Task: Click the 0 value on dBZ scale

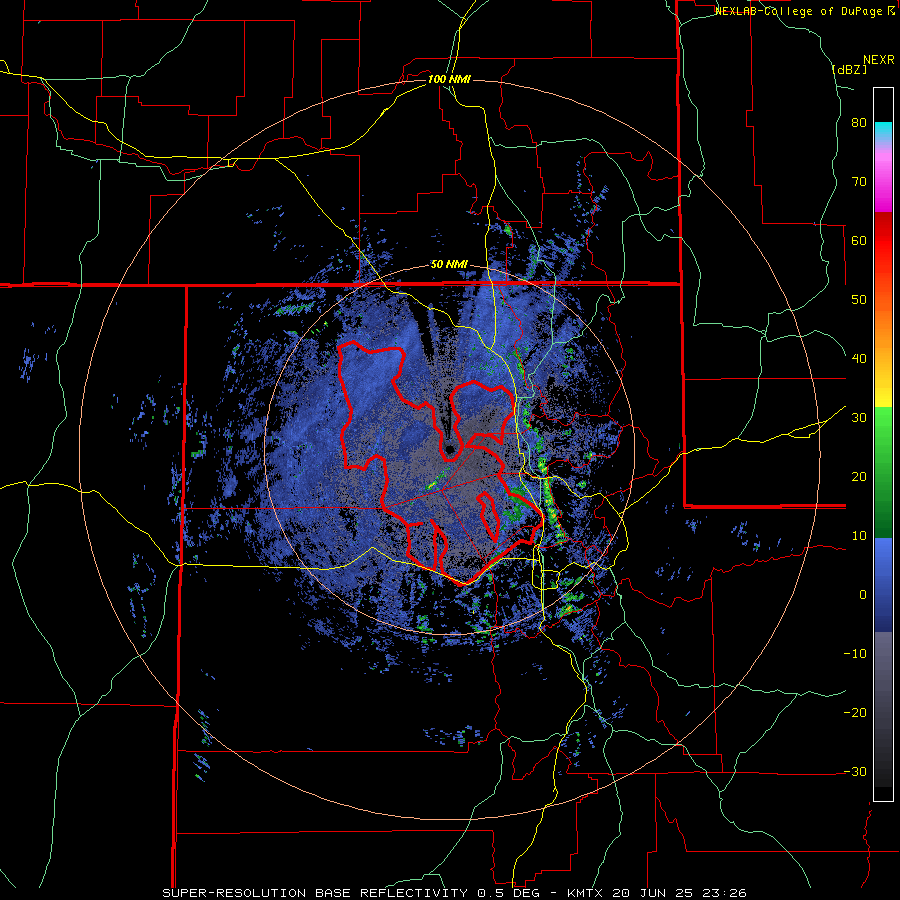Action: point(863,595)
